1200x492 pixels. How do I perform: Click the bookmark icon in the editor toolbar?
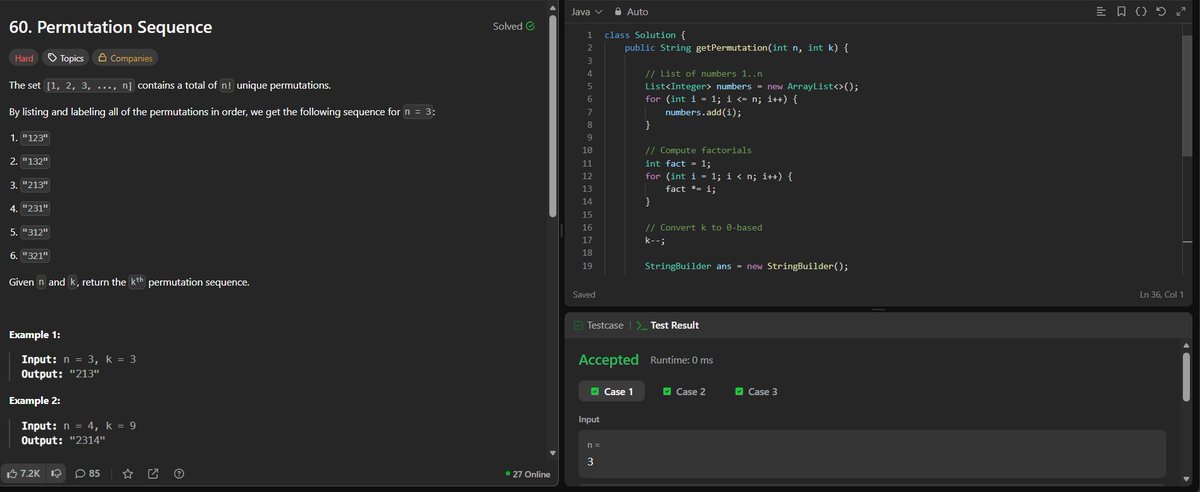1122,11
